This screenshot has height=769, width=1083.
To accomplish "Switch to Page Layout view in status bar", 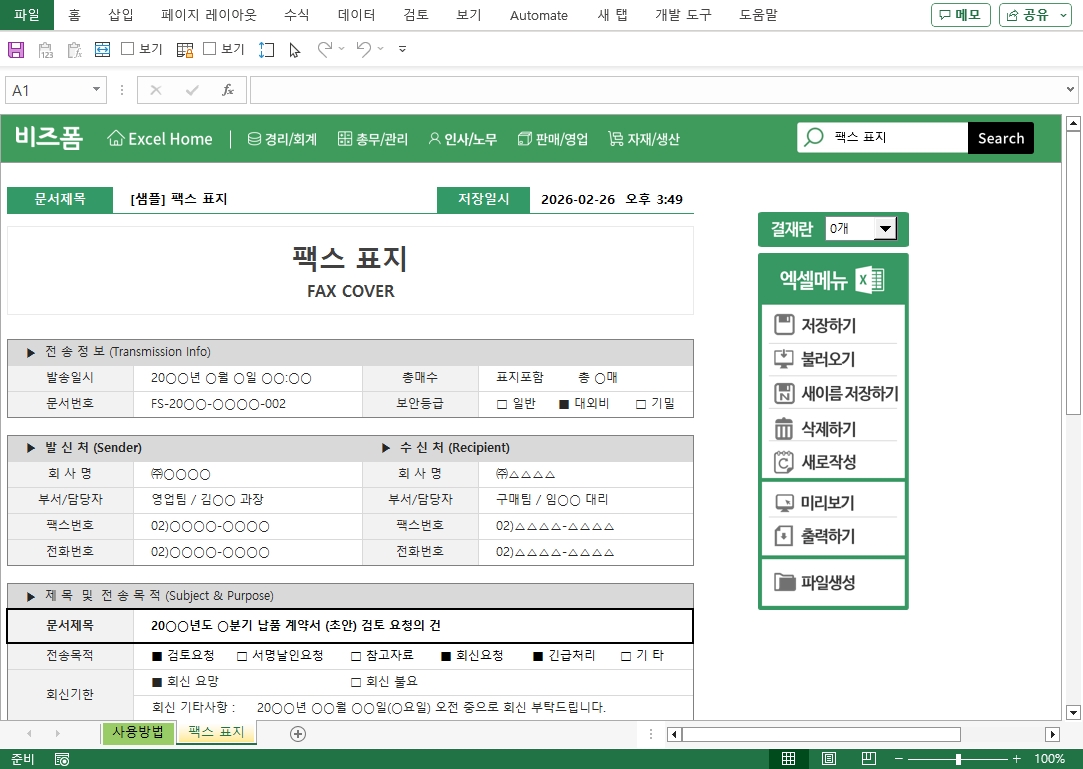I will pos(829,759).
